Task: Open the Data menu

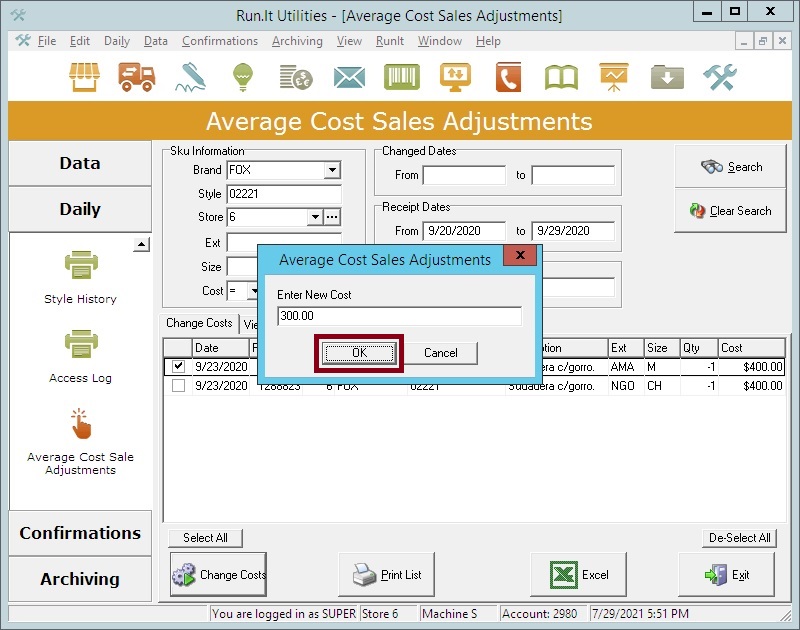Action: [156, 41]
